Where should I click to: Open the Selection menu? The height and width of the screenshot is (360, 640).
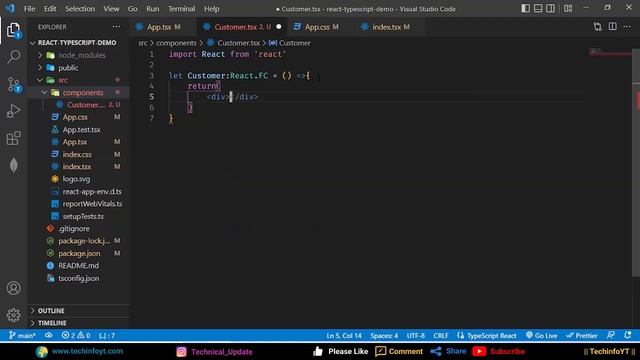(80, 9)
